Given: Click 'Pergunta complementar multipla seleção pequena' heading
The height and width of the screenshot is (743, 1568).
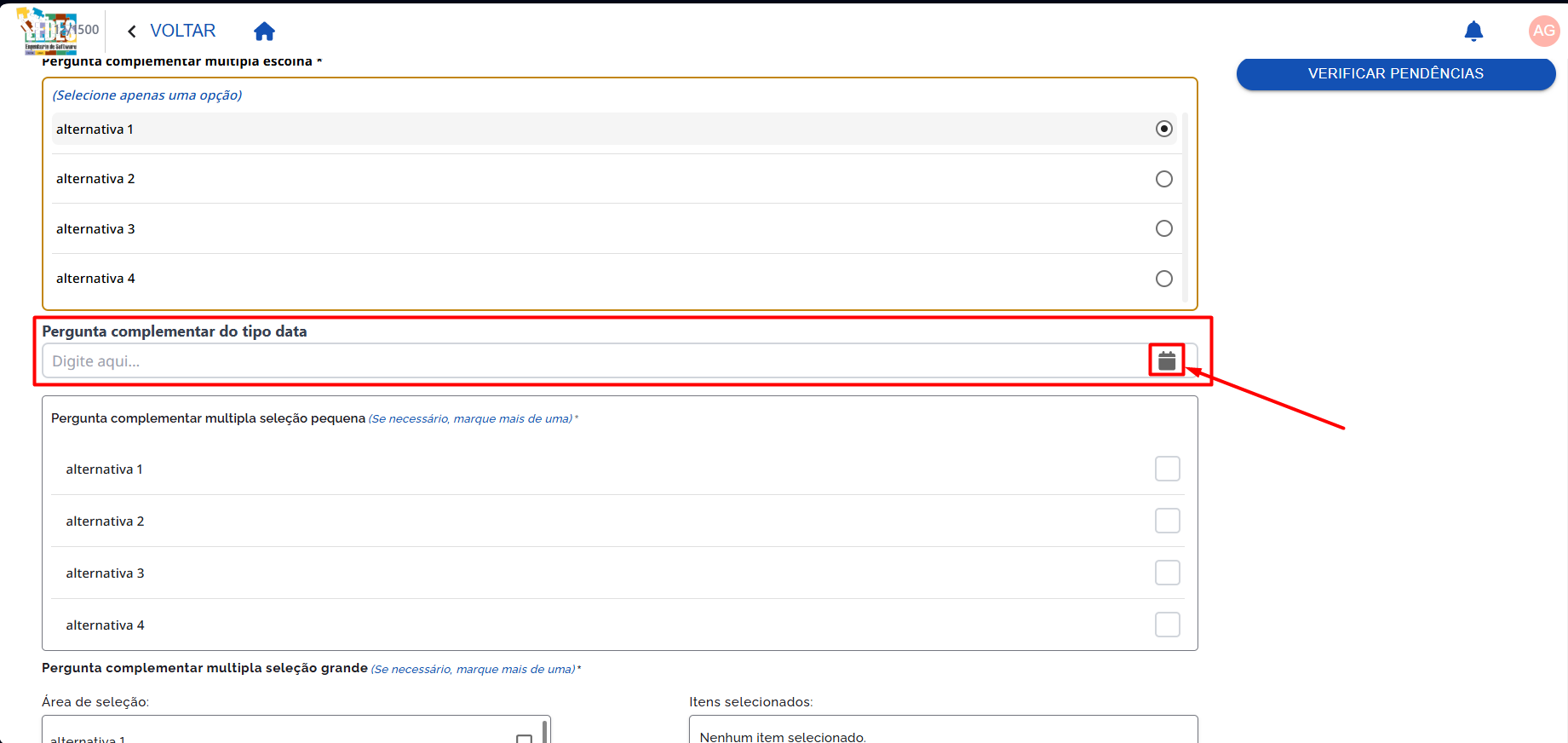Looking at the screenshot, I should click(209, 418).
